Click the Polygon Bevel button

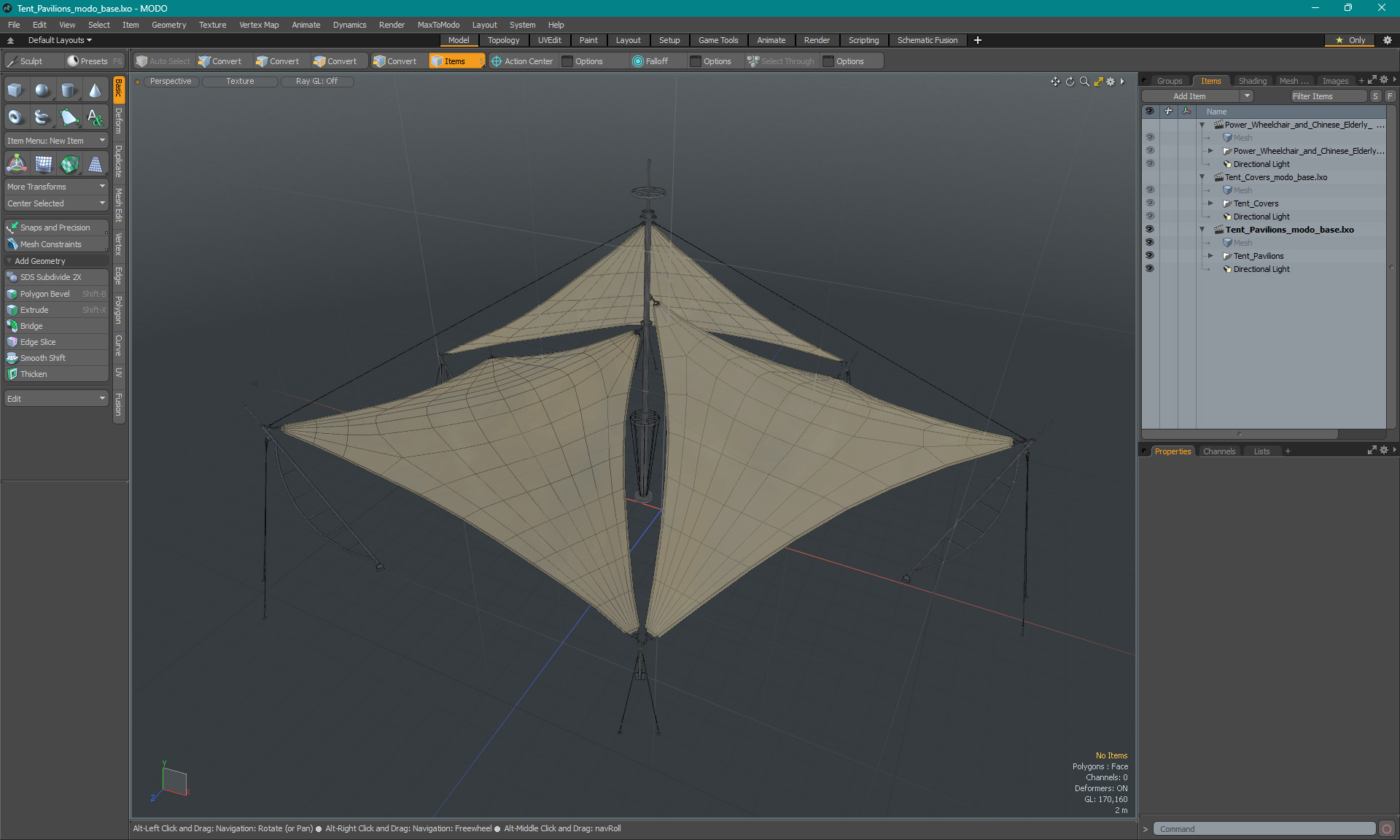click(45, 294)
